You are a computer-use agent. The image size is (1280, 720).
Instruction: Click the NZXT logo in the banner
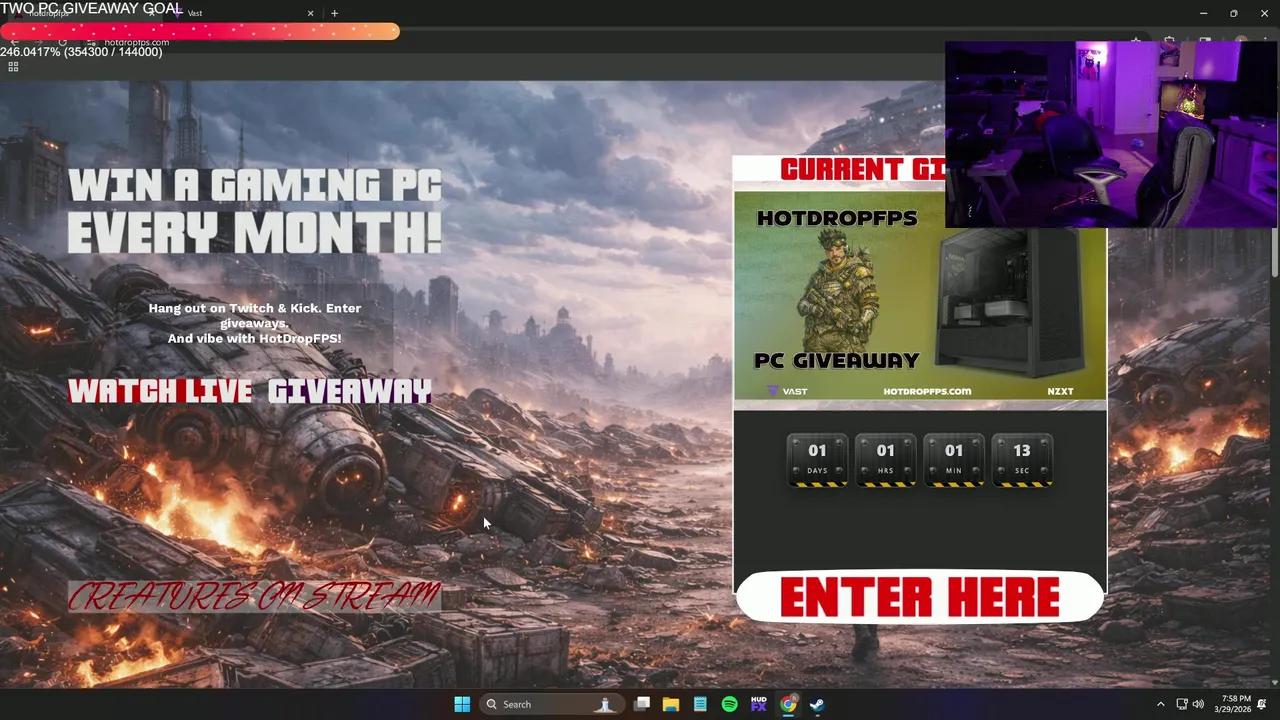coord(1060,391)
